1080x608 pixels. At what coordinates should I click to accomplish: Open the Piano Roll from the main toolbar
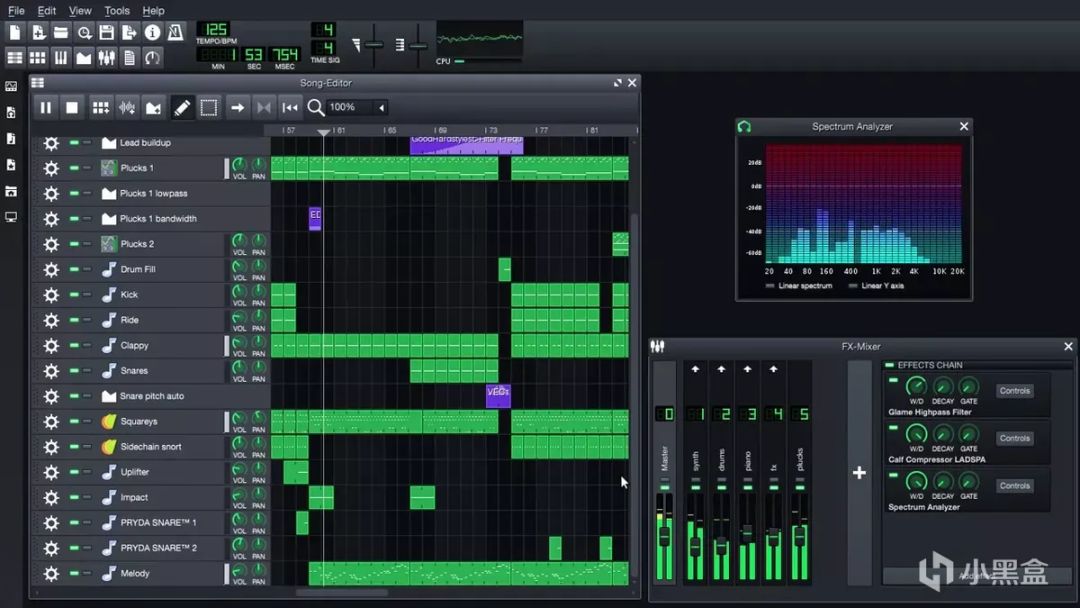(x=61, y=58)
